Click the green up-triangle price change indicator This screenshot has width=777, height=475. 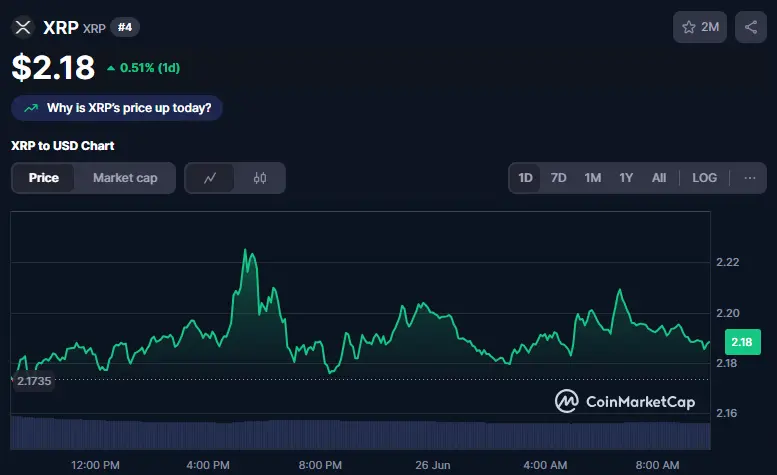(111, 68)
